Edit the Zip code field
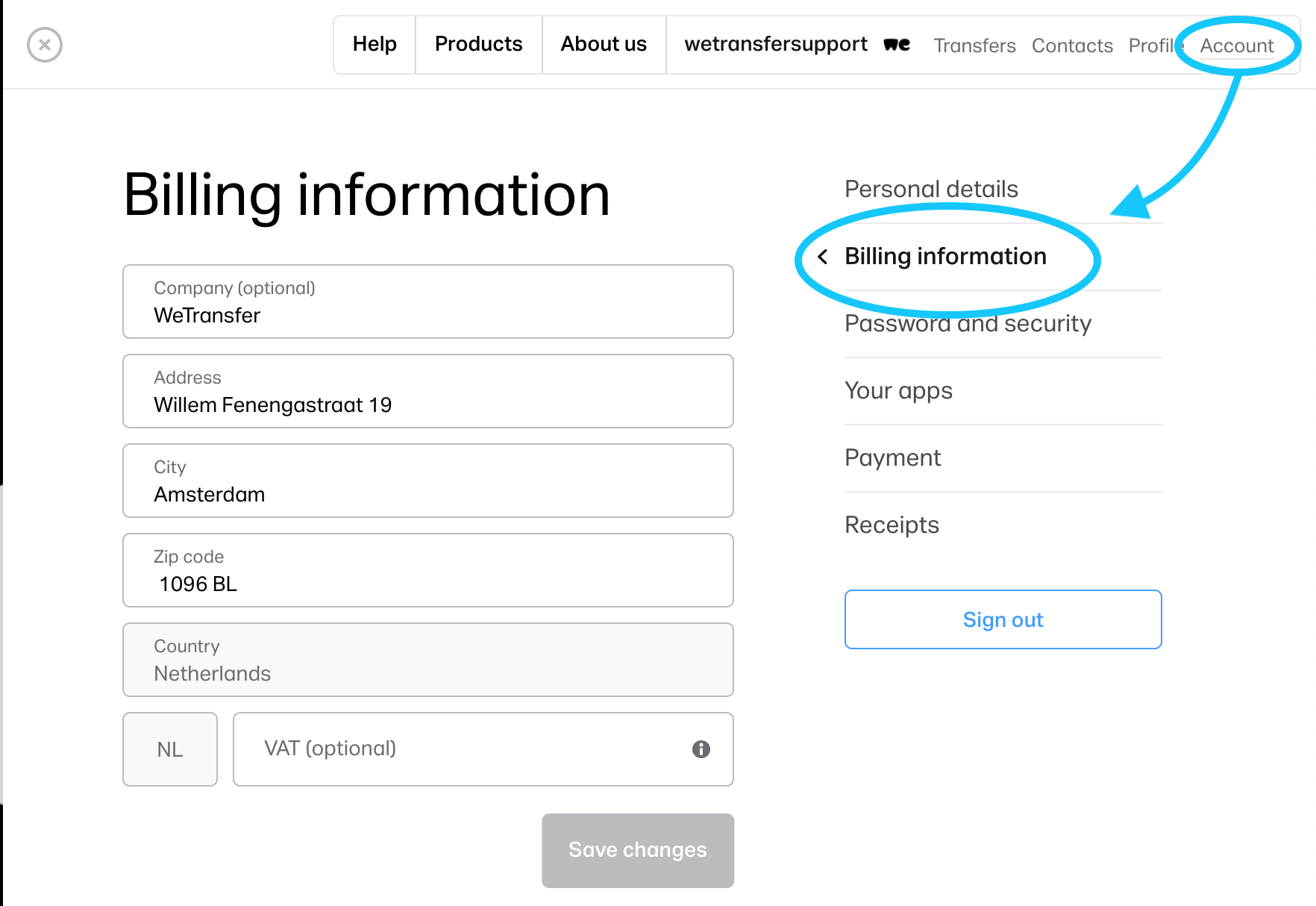This screenshot has width=1316, height=906. coord(428,570)
